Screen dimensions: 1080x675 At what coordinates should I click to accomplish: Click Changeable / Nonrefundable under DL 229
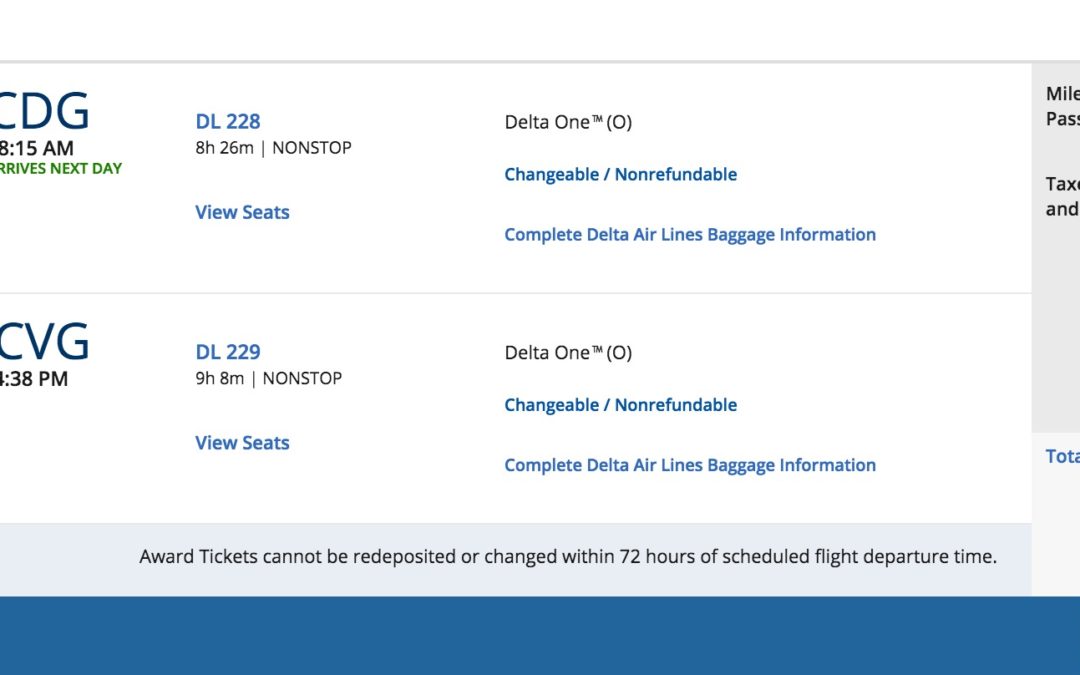click(x=620, y=405)
